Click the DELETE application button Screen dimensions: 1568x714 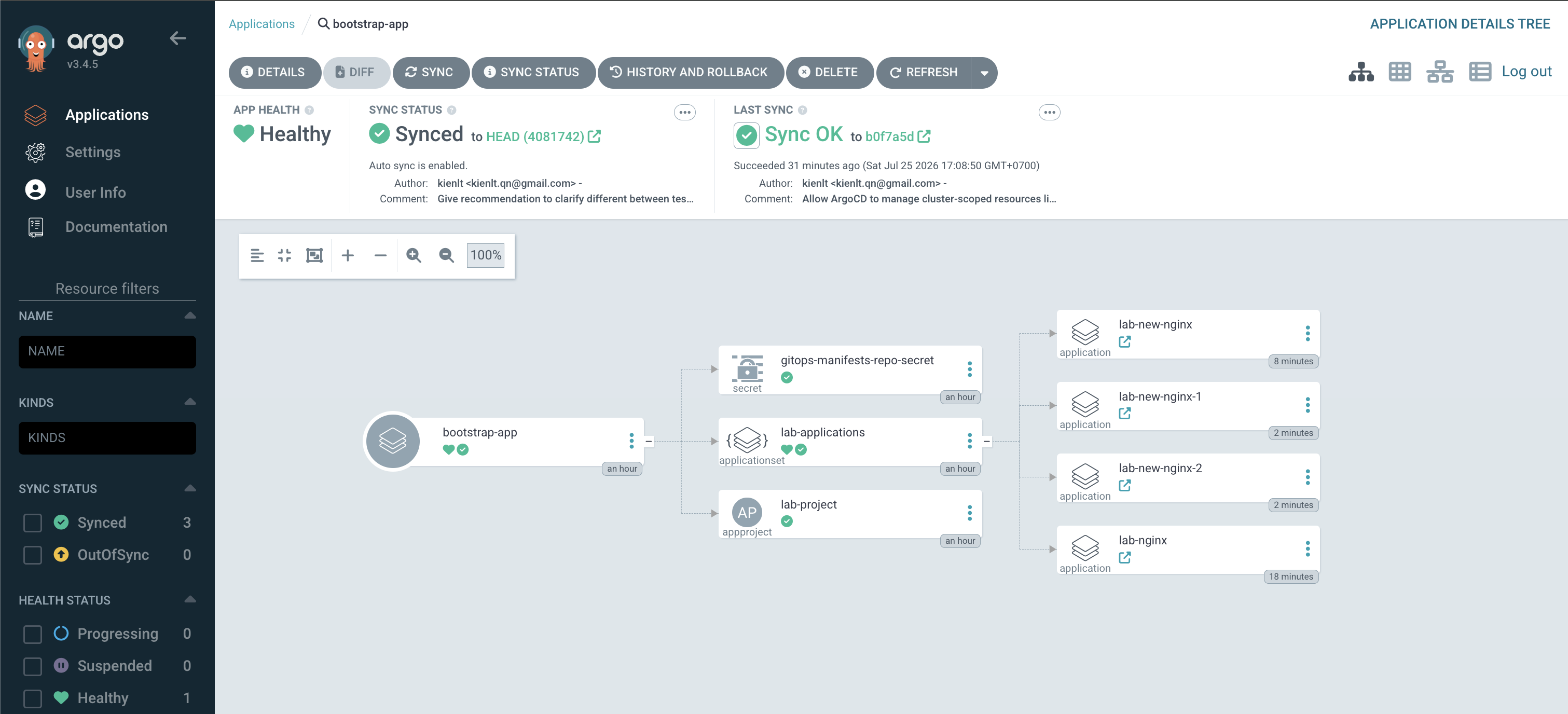click(829, 72)
